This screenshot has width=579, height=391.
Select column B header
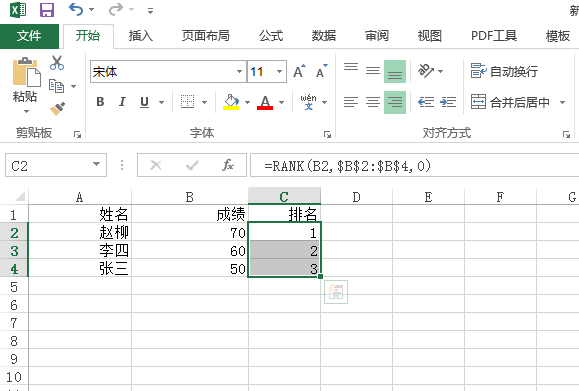click(190, 197)
